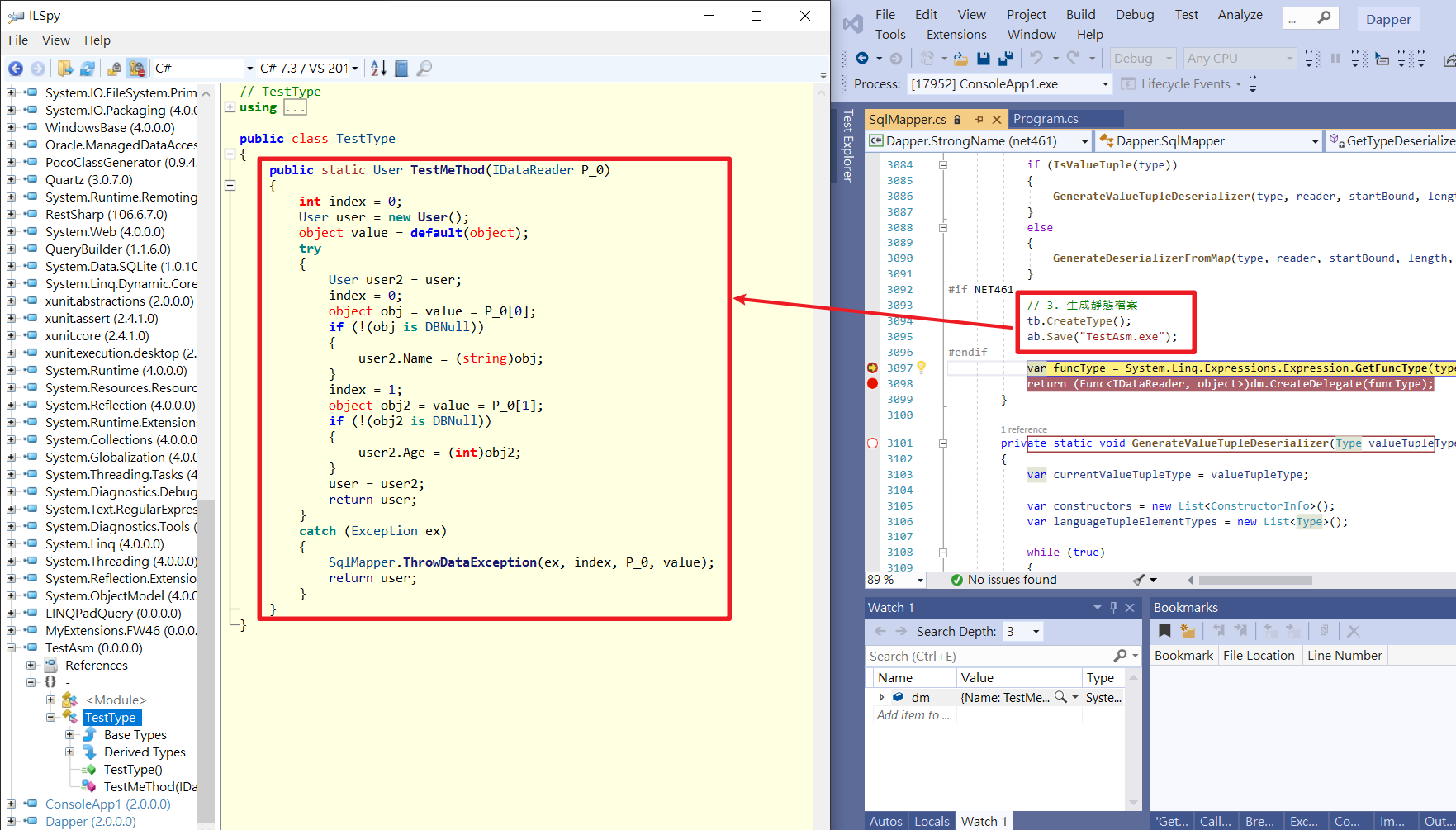Screen dimensions: 1456x830
Task: Toggle a bookmark with the Bookmarks black flag icon
Action: click(1164, 631)
